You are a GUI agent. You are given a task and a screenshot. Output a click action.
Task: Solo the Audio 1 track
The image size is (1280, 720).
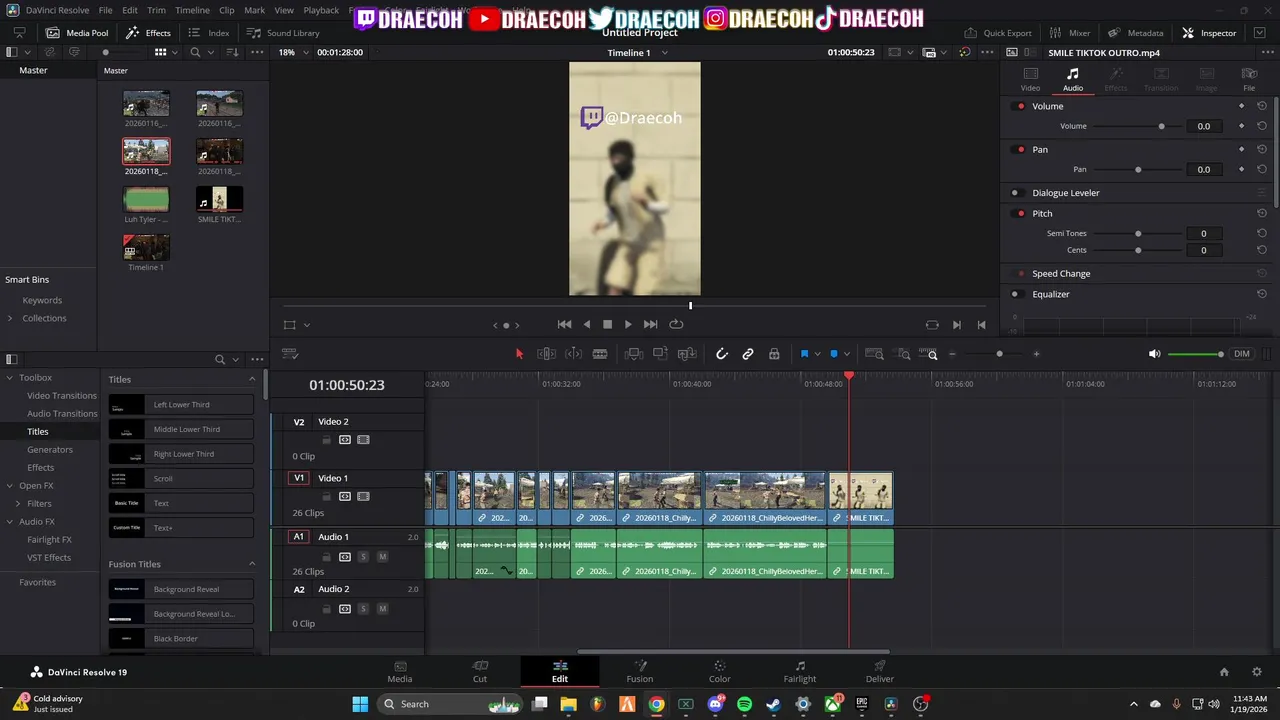point(363,556)
